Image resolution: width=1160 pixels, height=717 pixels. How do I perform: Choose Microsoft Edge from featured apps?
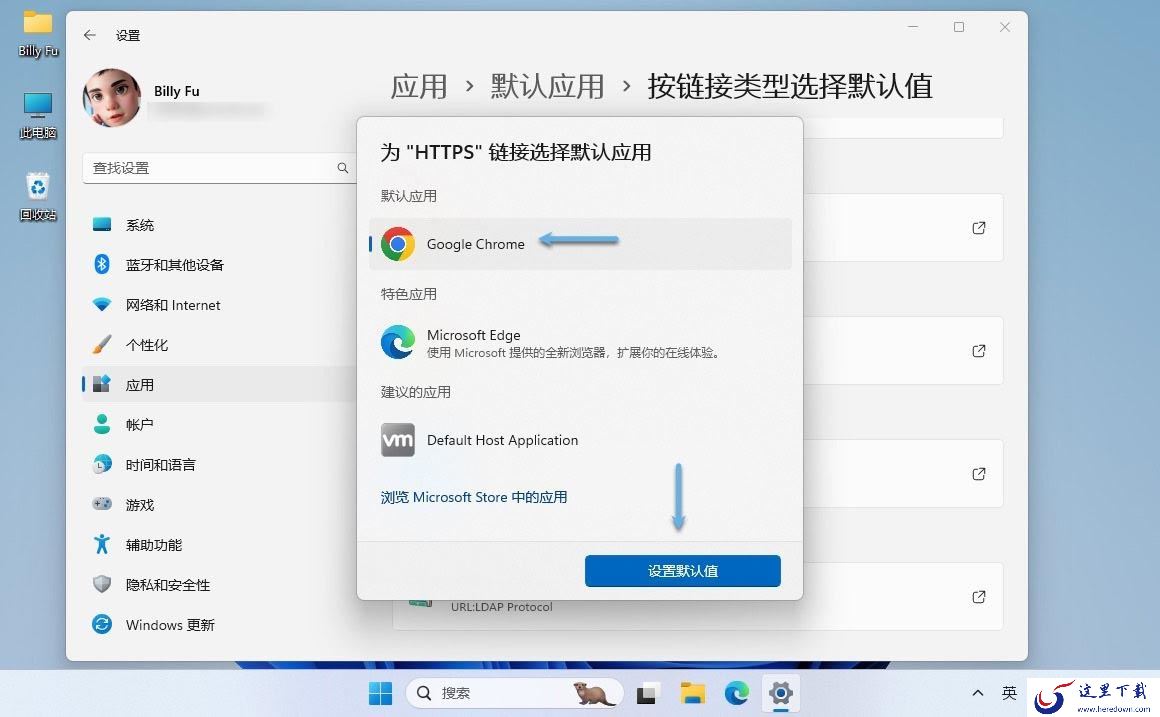coord(580,343)
